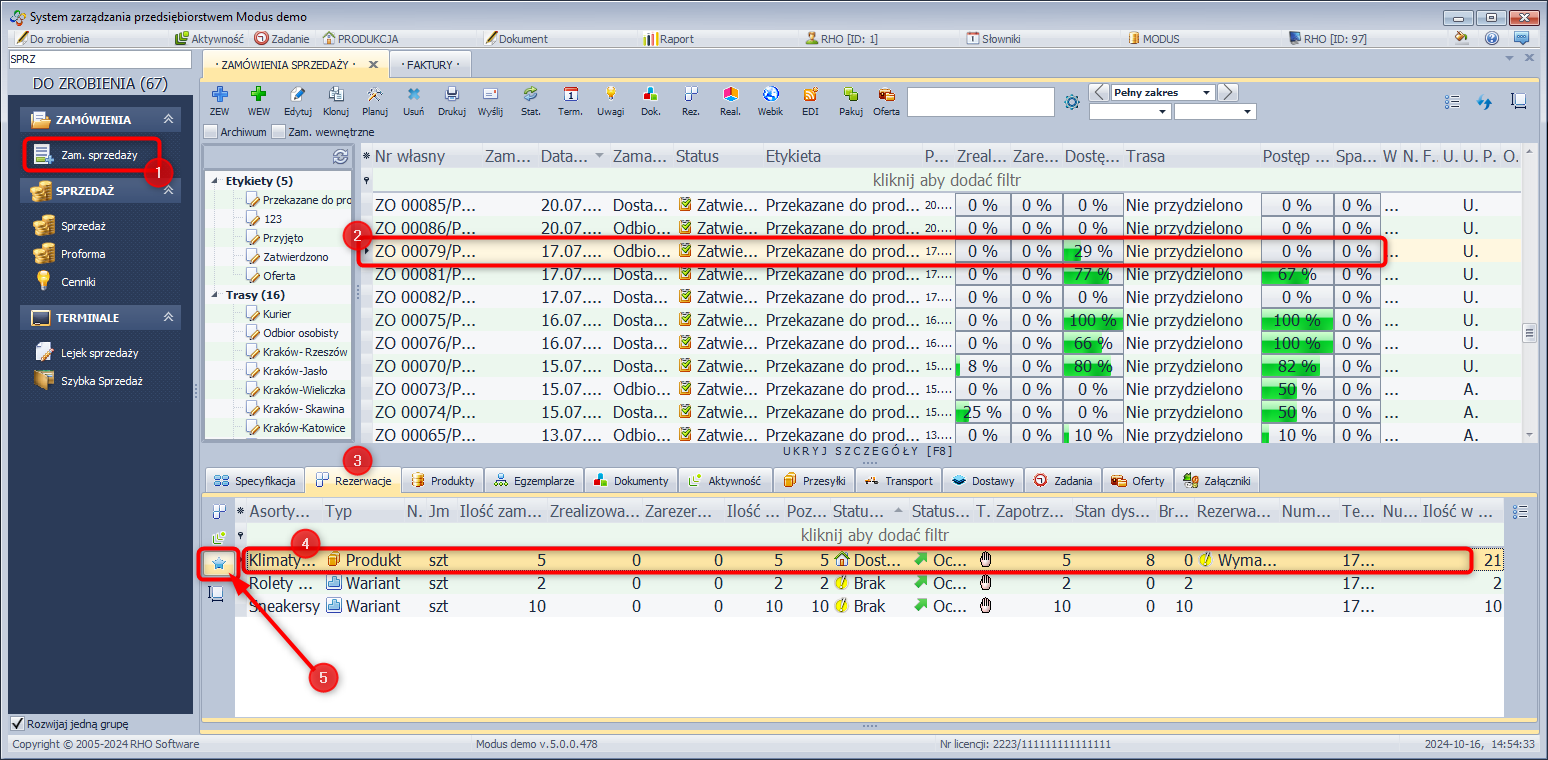Click the ZEW add order icon
The width and height of the screenshot is (1548, 760).
(219, 95)
